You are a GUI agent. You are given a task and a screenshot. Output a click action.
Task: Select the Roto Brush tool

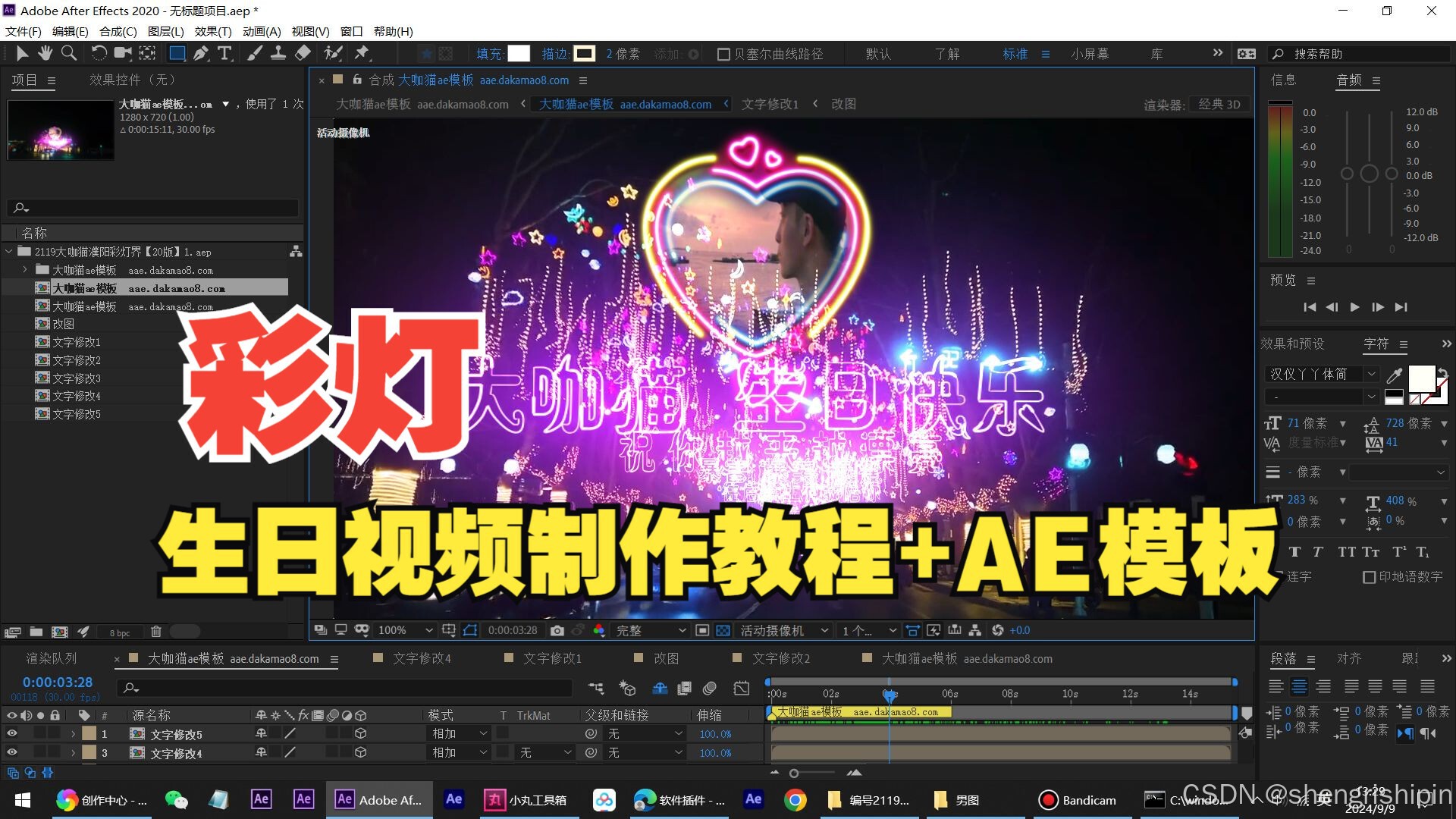[x=332, y=53]
